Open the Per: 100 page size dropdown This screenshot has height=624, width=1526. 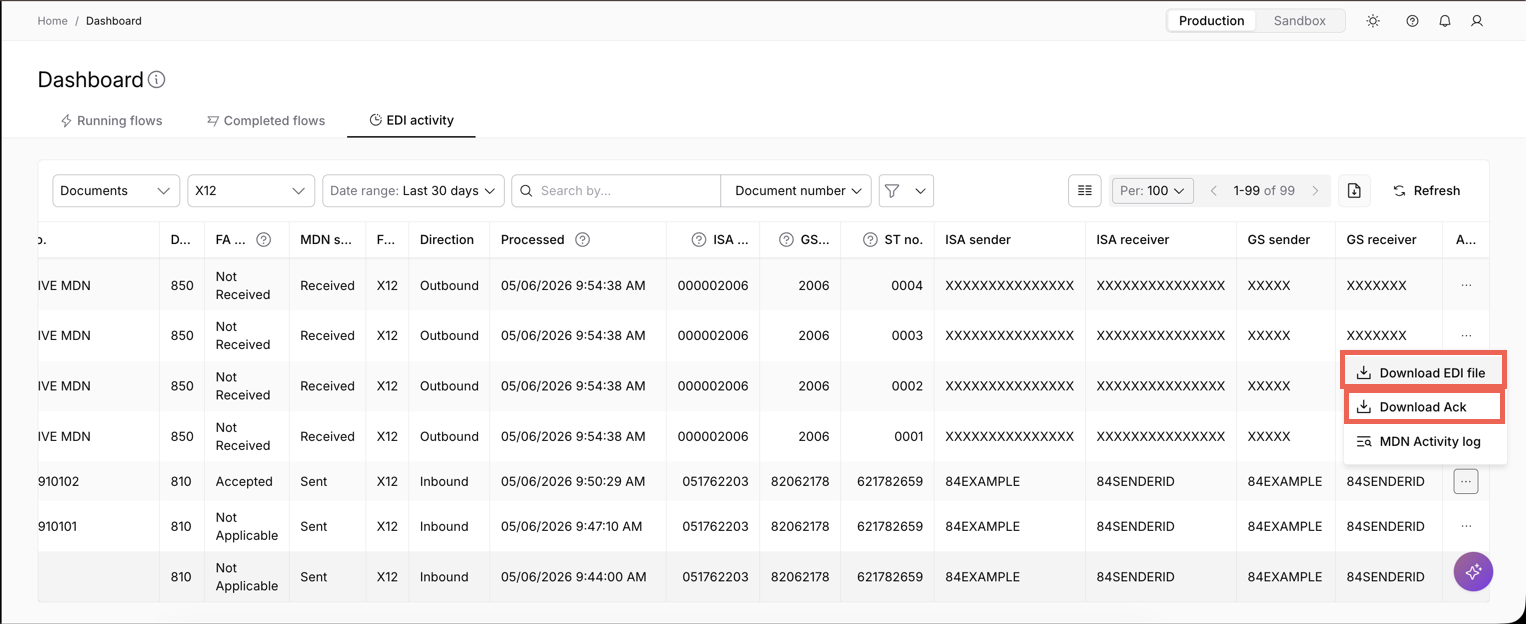coord(1152,191)
